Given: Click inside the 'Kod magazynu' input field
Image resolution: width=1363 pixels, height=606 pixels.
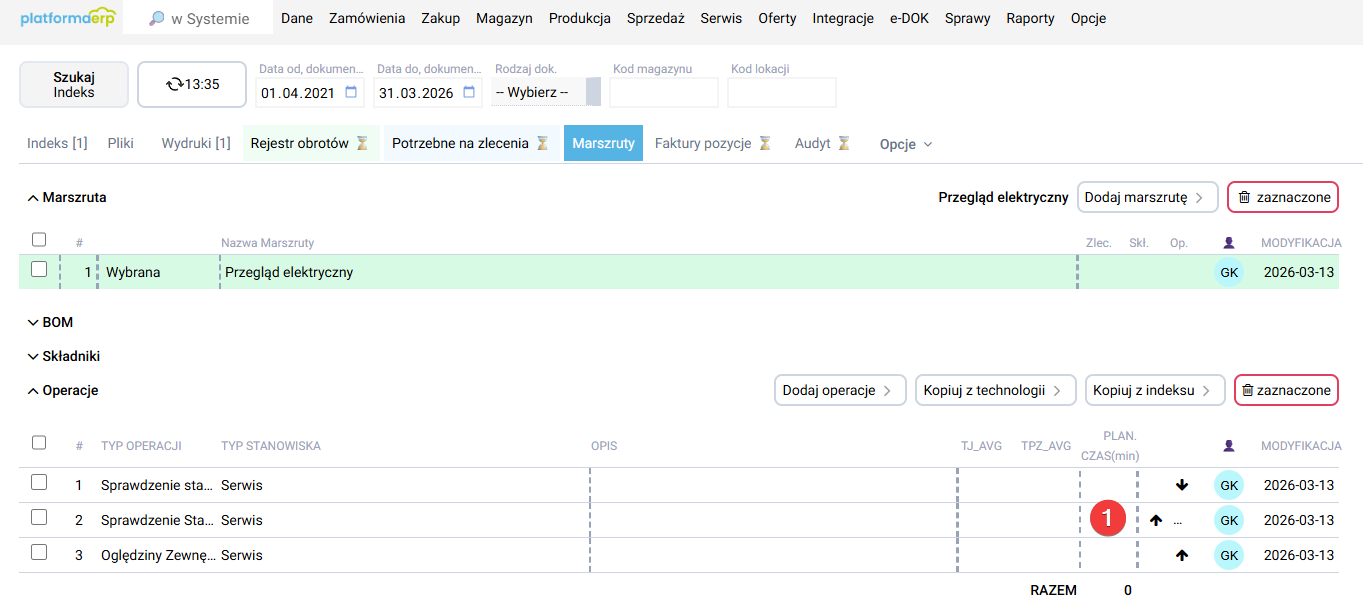Looking at the screenshot, I should pos(663,91).
